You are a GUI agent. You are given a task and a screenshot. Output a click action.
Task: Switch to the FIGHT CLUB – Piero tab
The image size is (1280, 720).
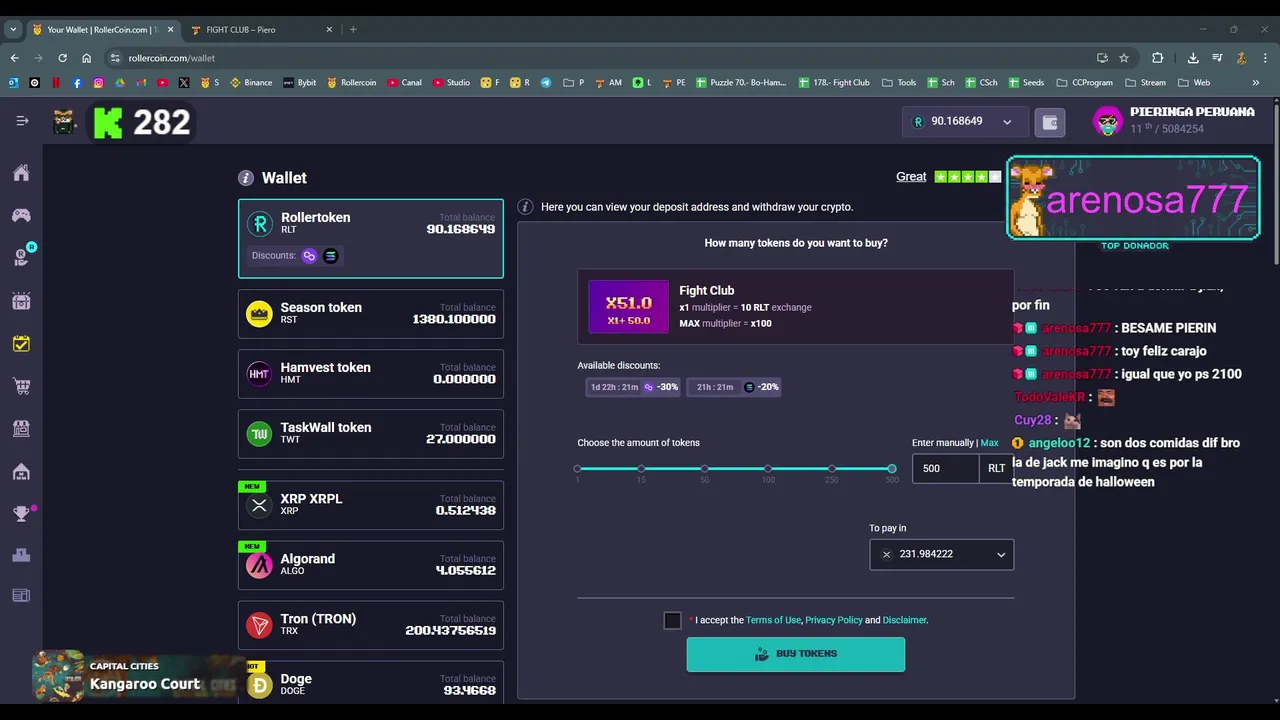[260, 29]
